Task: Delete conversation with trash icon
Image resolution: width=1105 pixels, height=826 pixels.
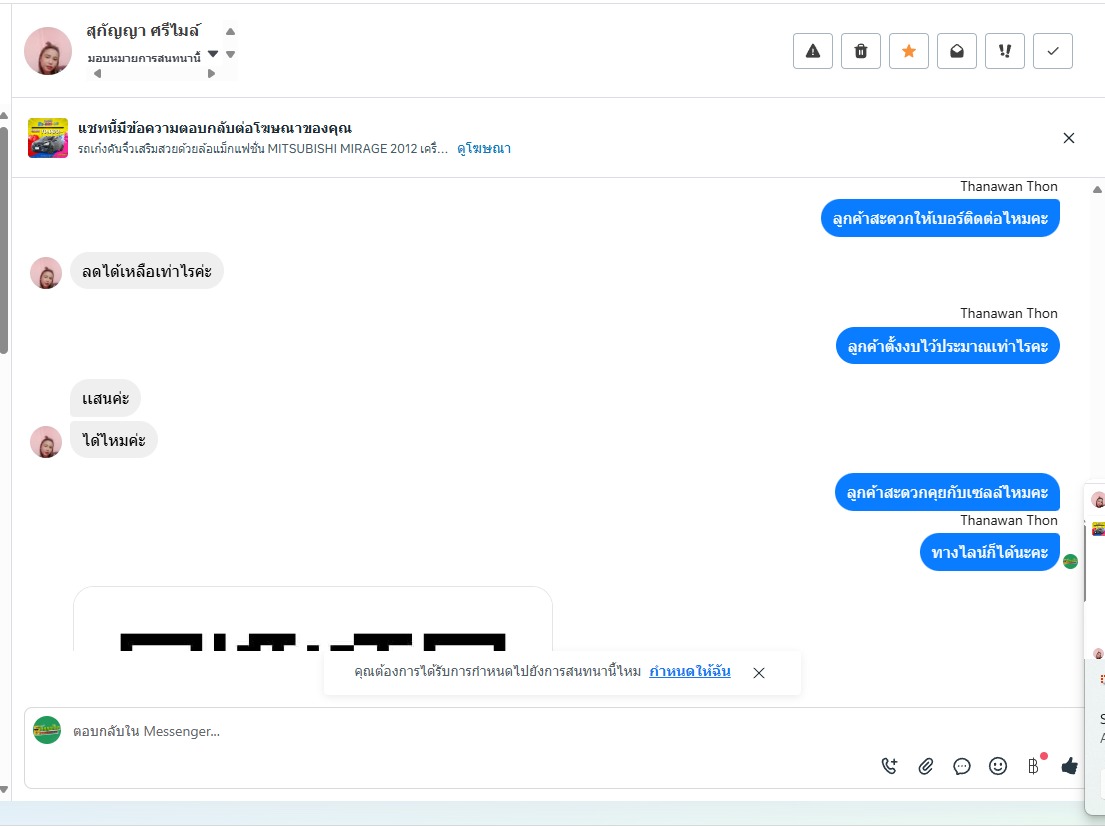Action: 860,51
